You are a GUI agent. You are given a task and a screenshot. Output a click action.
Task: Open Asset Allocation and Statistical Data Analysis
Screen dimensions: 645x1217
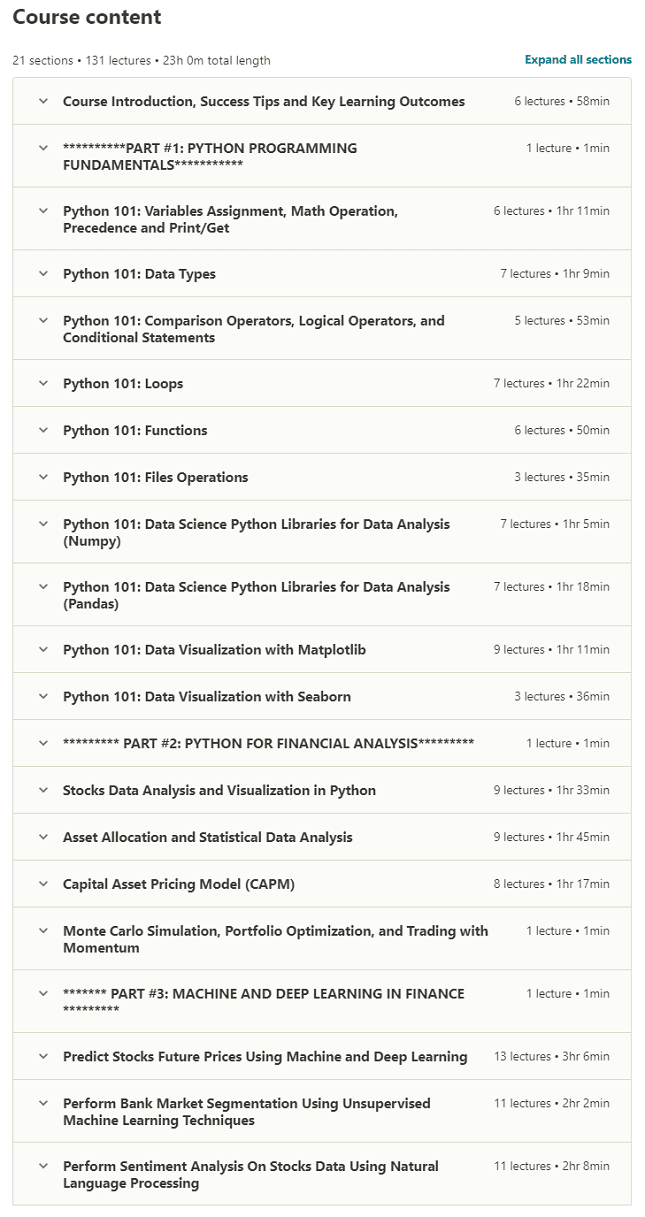coord(207,837)
